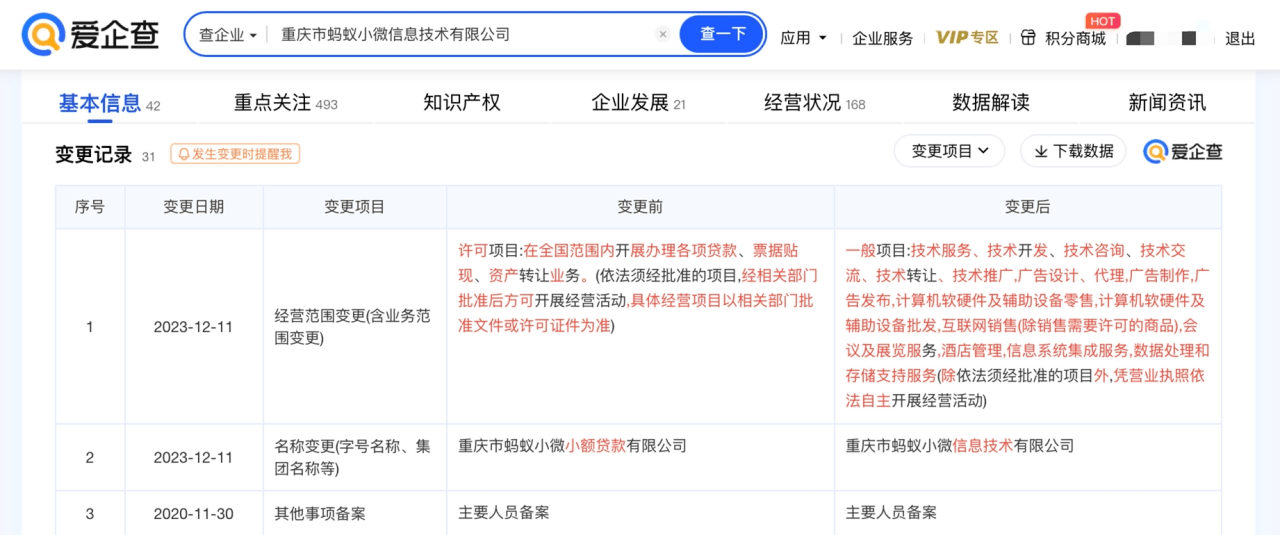Click the download arrow icon in 下载数据
Viewport: 1280px width, 535px height.
click(x=1041, y=151)
